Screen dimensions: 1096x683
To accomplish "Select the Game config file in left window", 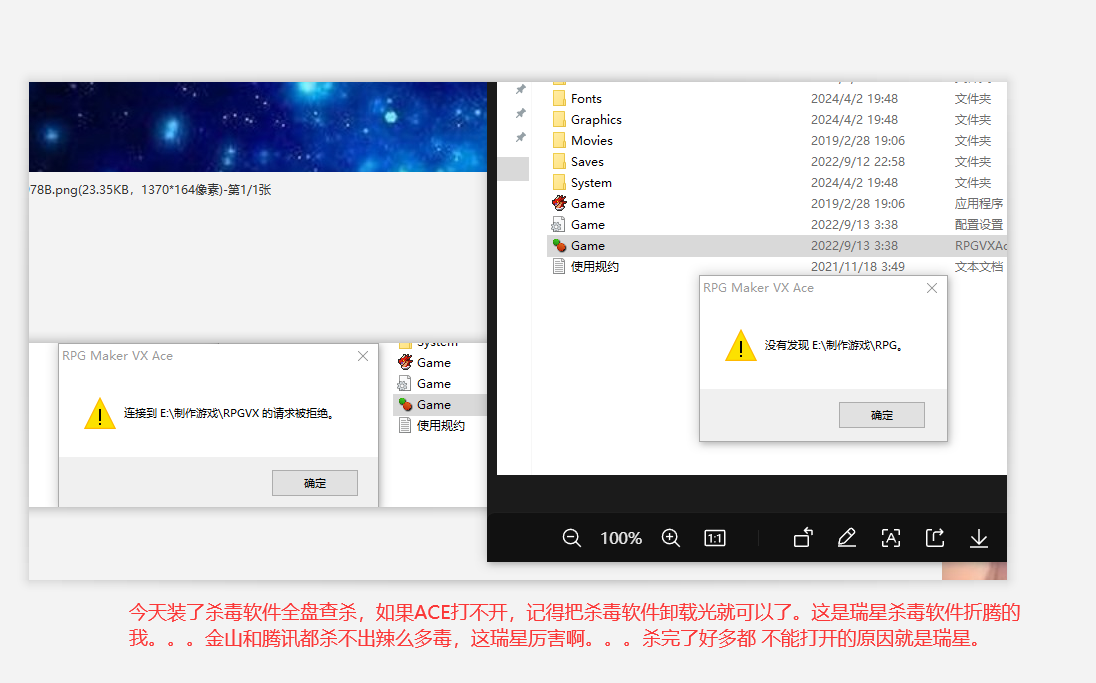I will tap(424, 383).
